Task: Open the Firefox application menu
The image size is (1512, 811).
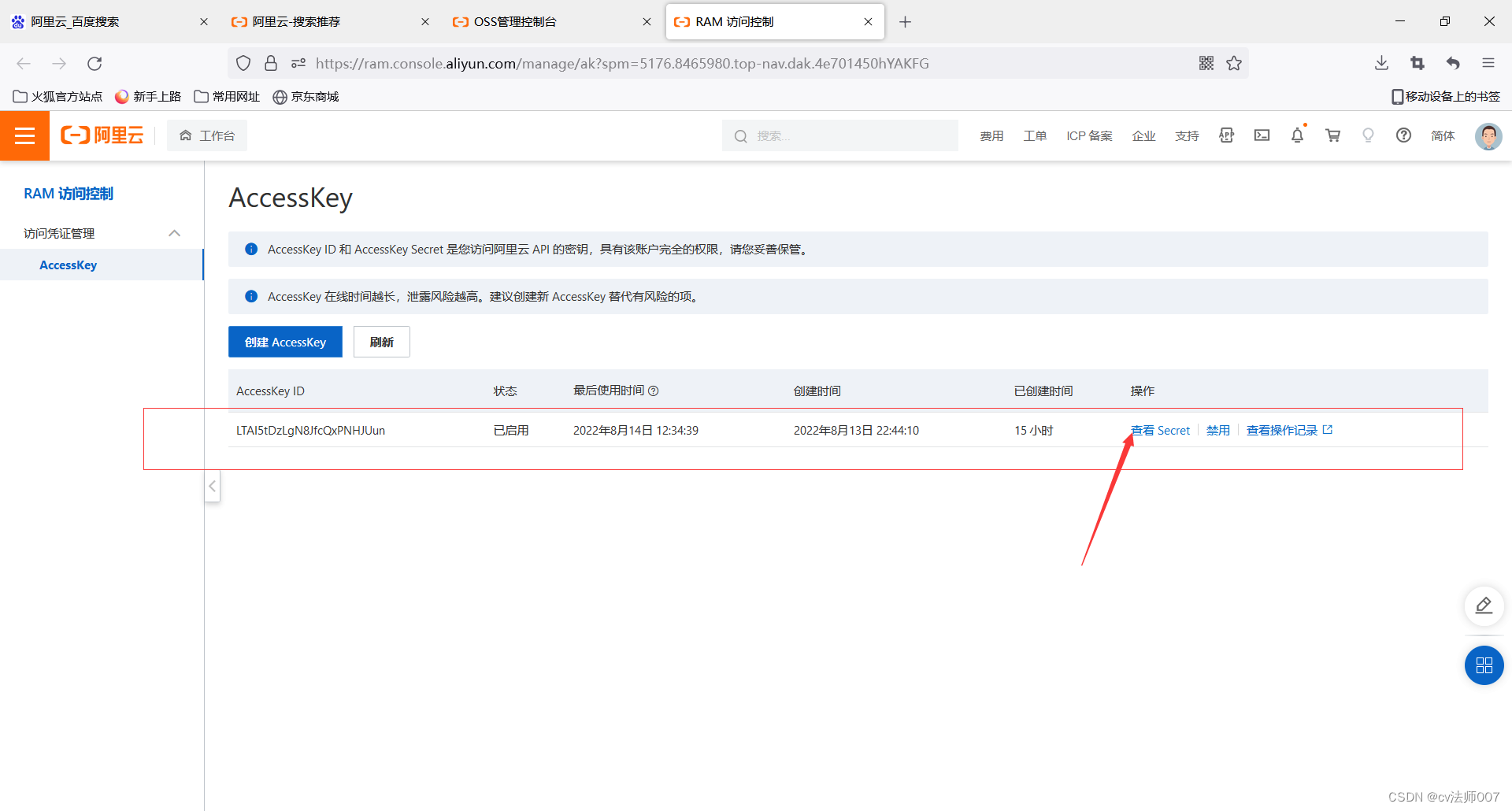Action: pyautogui.click(x=1488, y=63)
